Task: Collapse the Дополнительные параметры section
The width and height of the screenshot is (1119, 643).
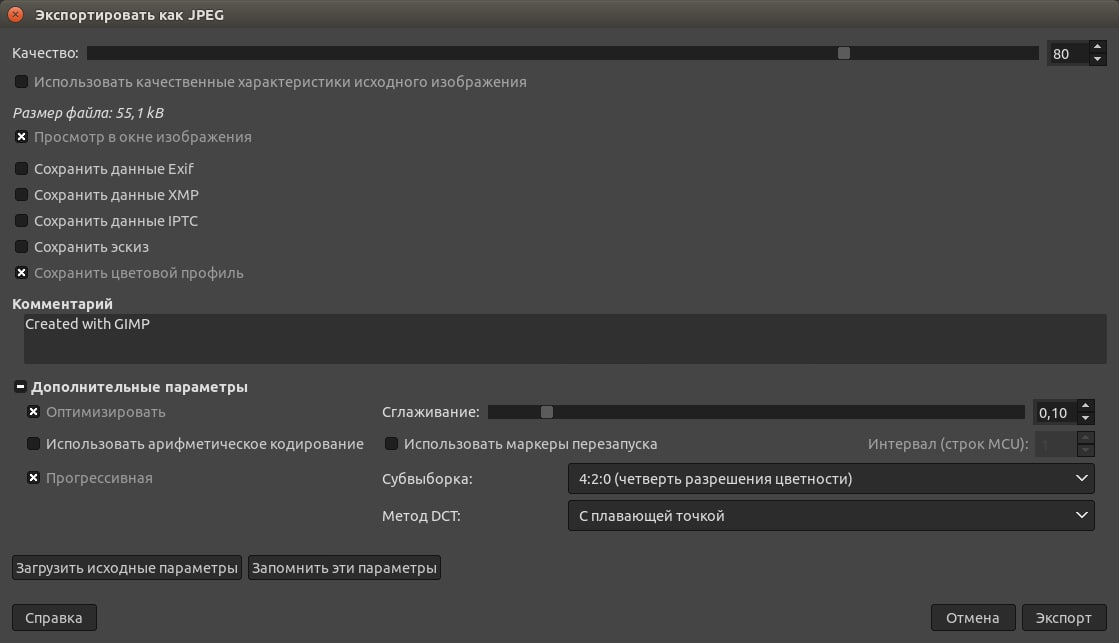Action: 20,387
